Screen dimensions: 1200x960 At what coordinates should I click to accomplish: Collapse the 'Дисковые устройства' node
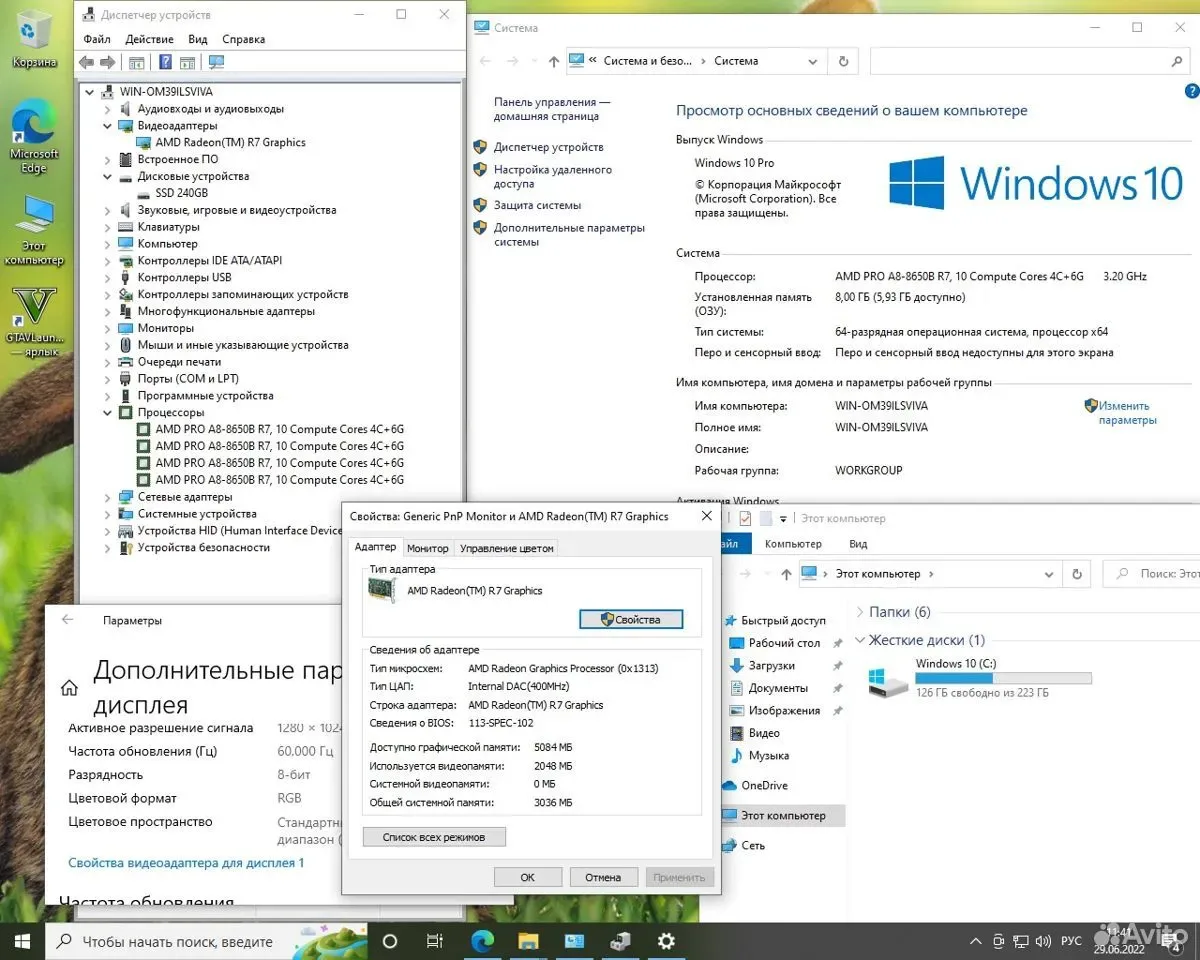[x=108, y=176]
